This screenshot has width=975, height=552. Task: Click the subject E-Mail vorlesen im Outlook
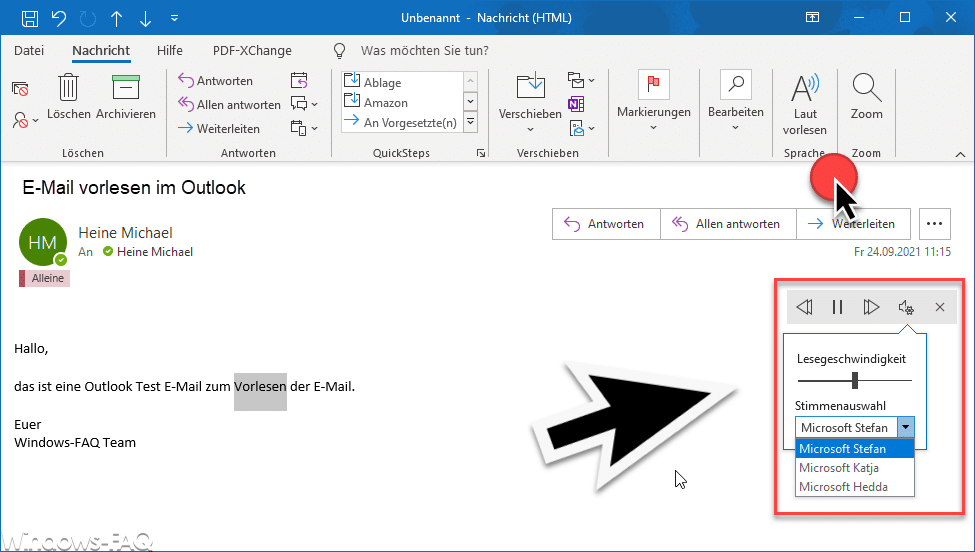coord(134,187)
